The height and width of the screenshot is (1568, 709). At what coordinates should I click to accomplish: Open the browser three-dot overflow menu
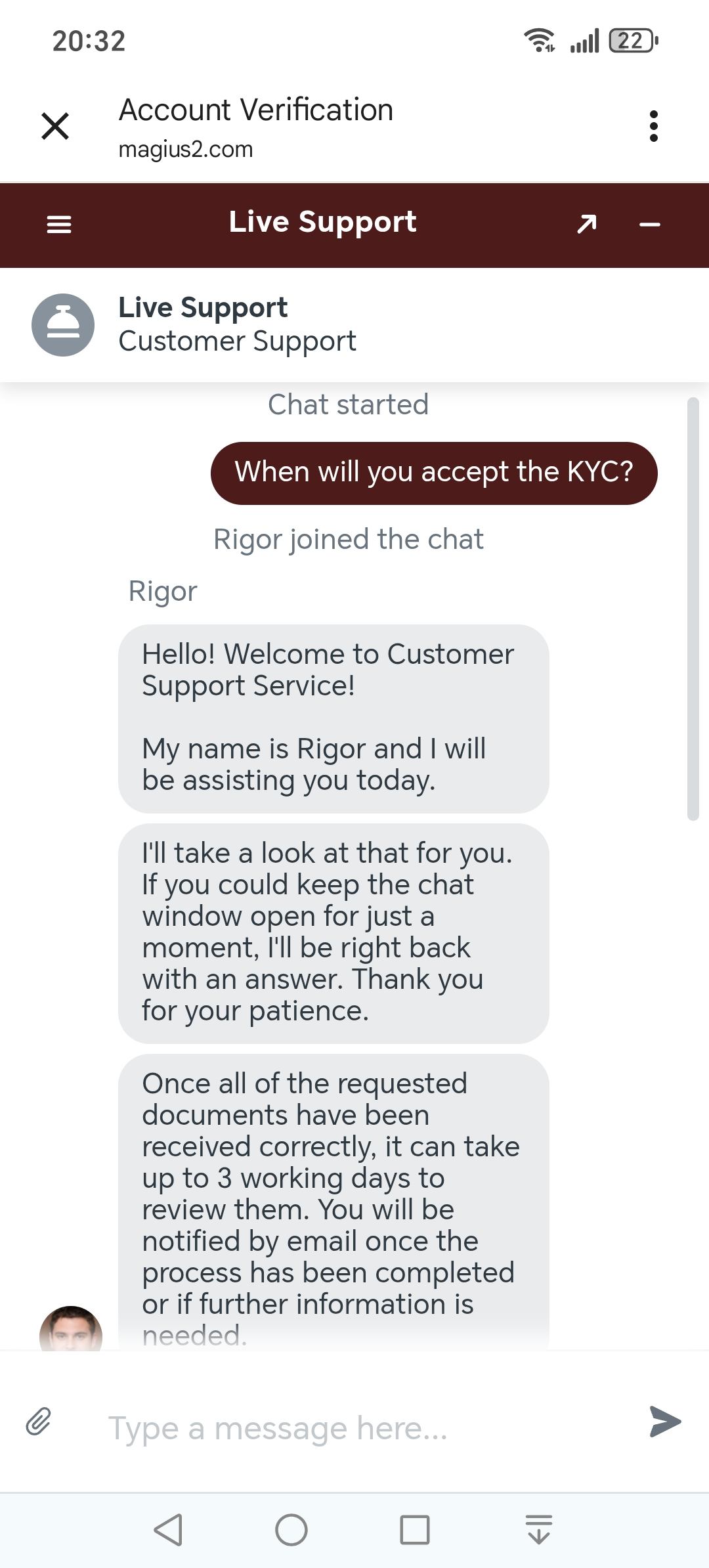[x=653, y=125]
